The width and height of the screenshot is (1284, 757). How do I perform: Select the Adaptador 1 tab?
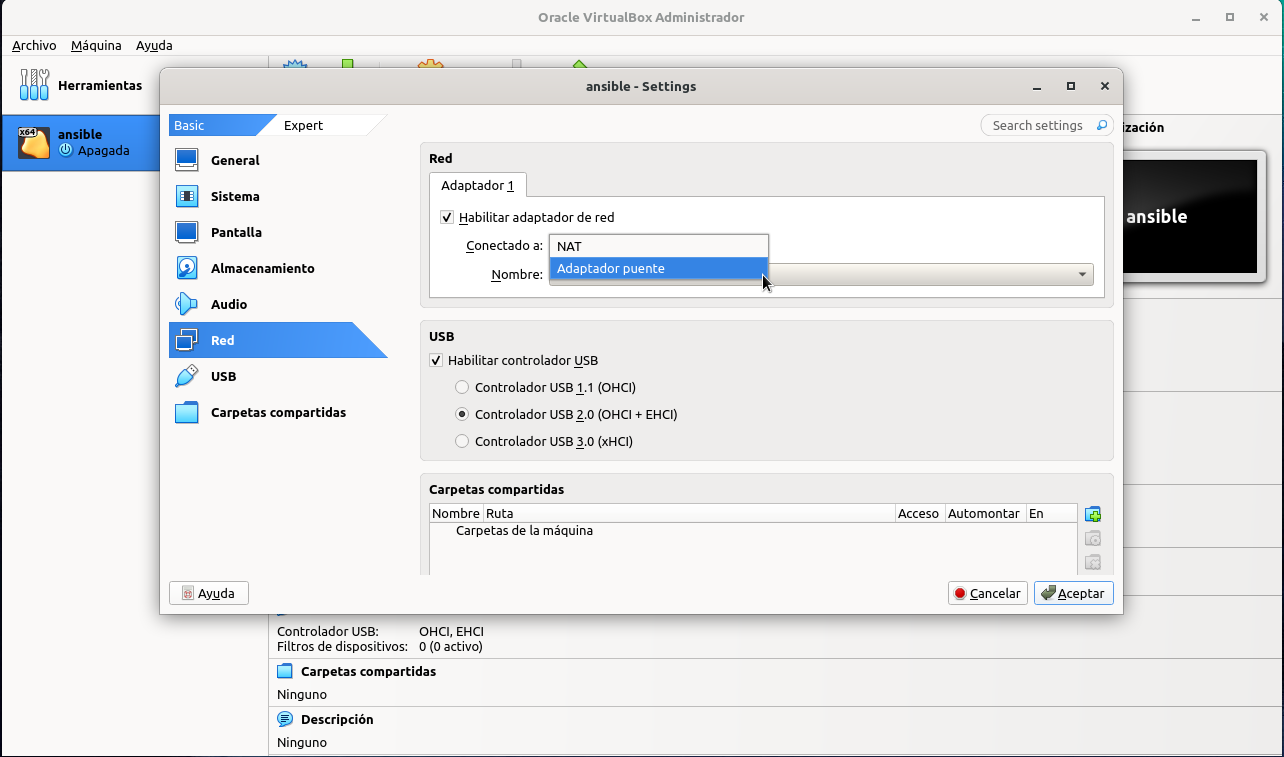(x=478, y=185)
